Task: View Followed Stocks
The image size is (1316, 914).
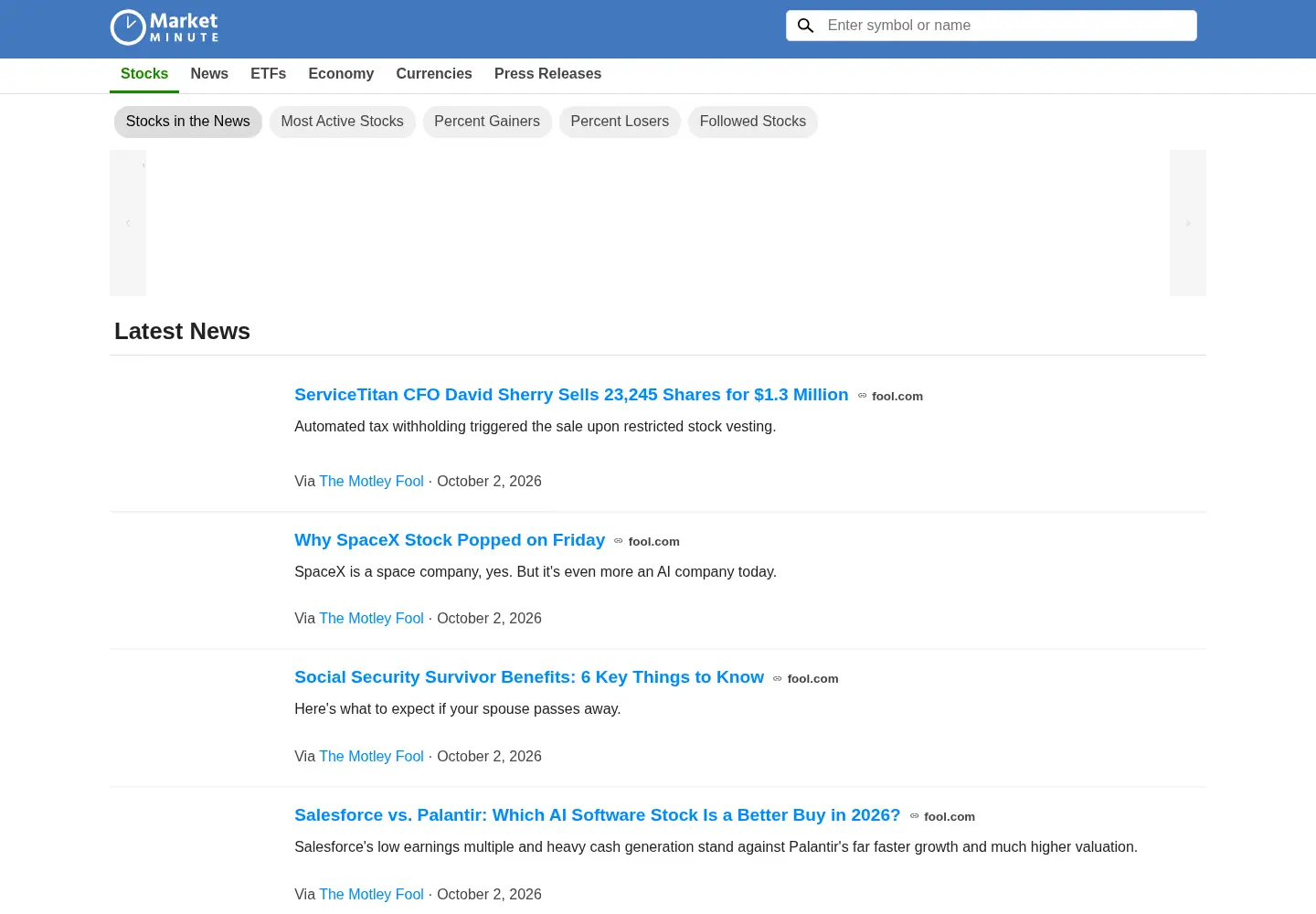Action: 753,122
